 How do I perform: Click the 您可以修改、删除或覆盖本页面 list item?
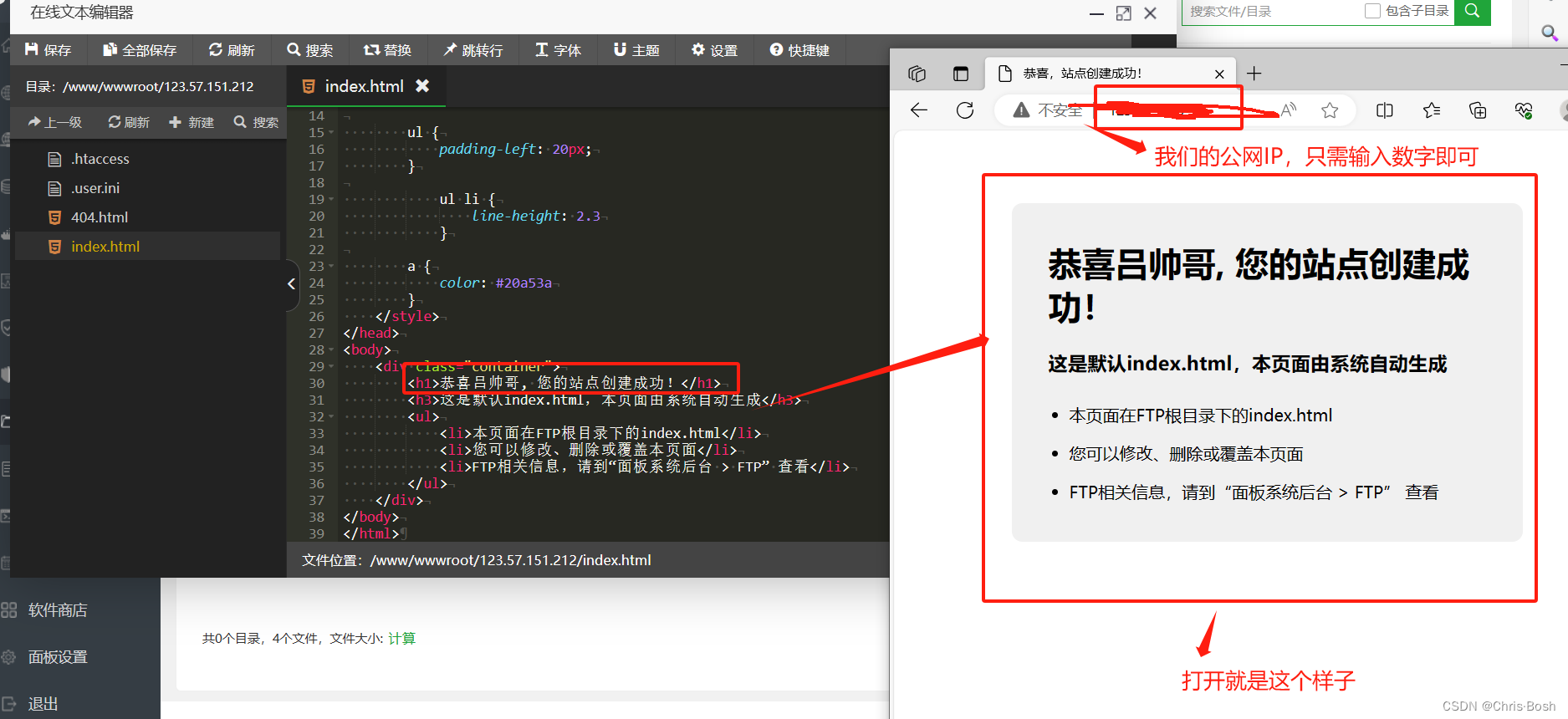[1186, 454]
